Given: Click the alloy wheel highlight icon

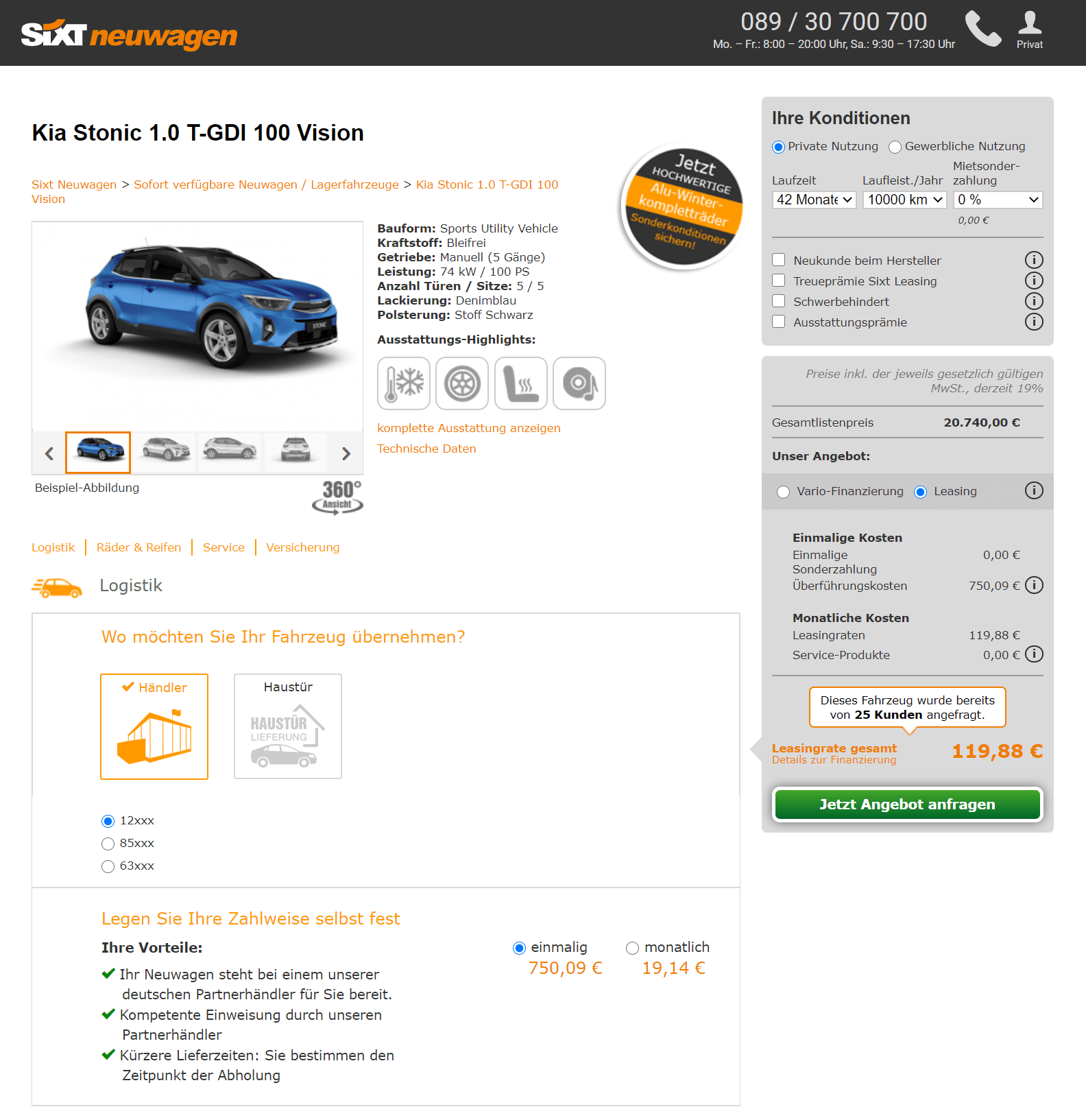Looking at the screenshot, I should click(462, 383).
